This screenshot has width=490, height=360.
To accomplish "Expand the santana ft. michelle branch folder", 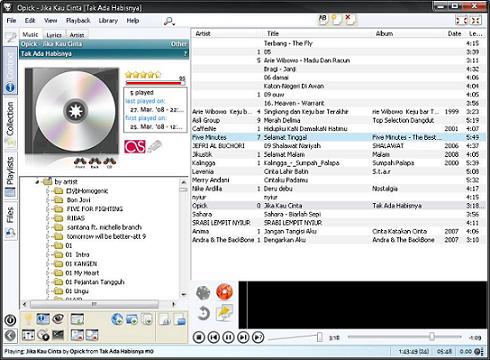I will pyautogui.click(x=48, y=227).
